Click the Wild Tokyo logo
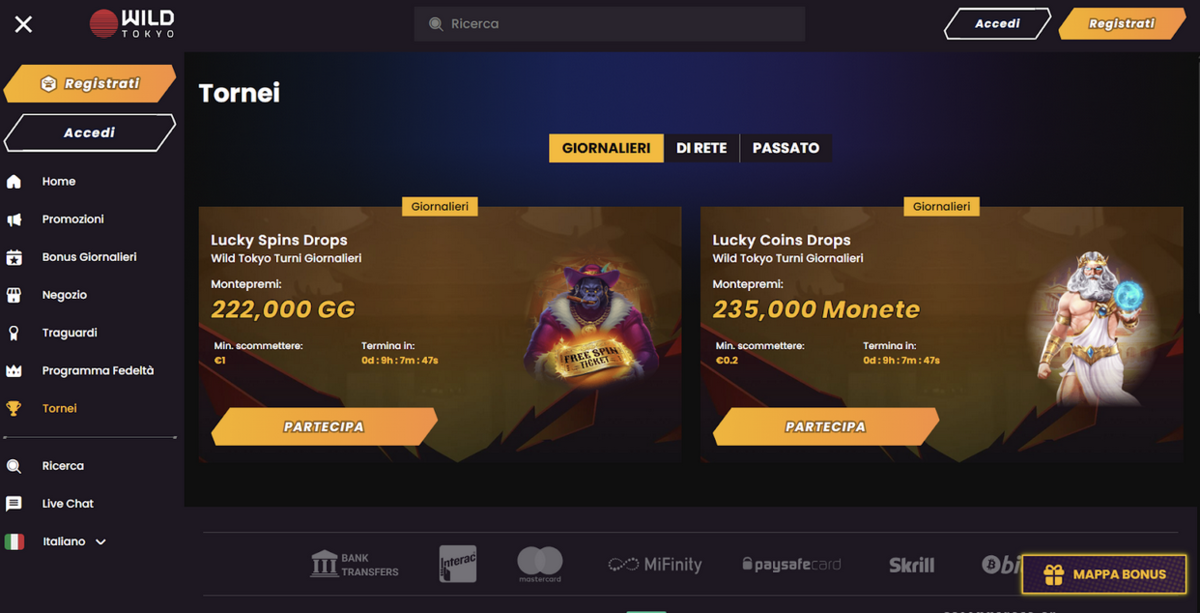The image size is (1200, 613). 132,24
